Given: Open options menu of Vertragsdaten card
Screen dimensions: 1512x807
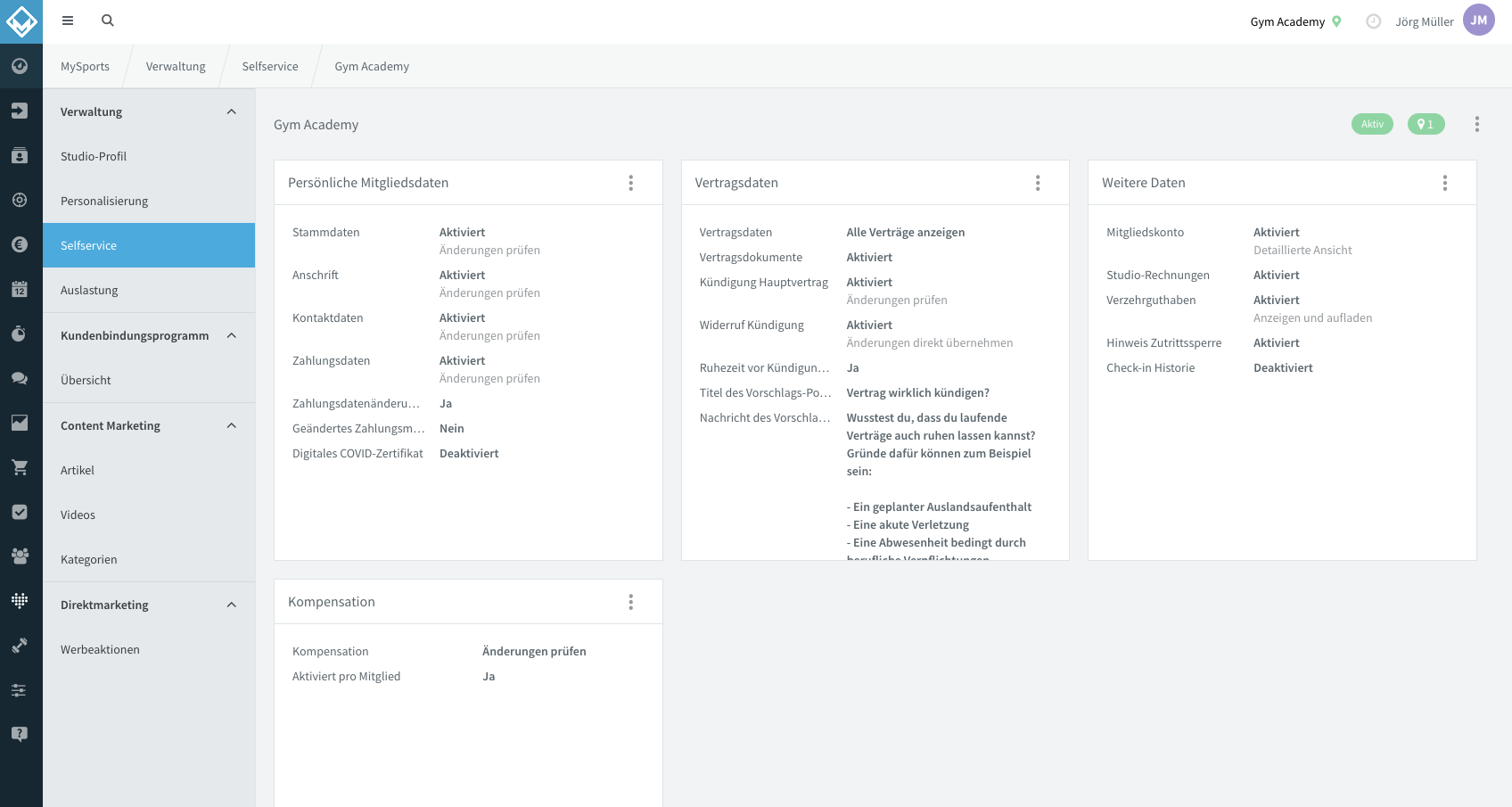Looking at the screenshot, I should point(1038,183).
